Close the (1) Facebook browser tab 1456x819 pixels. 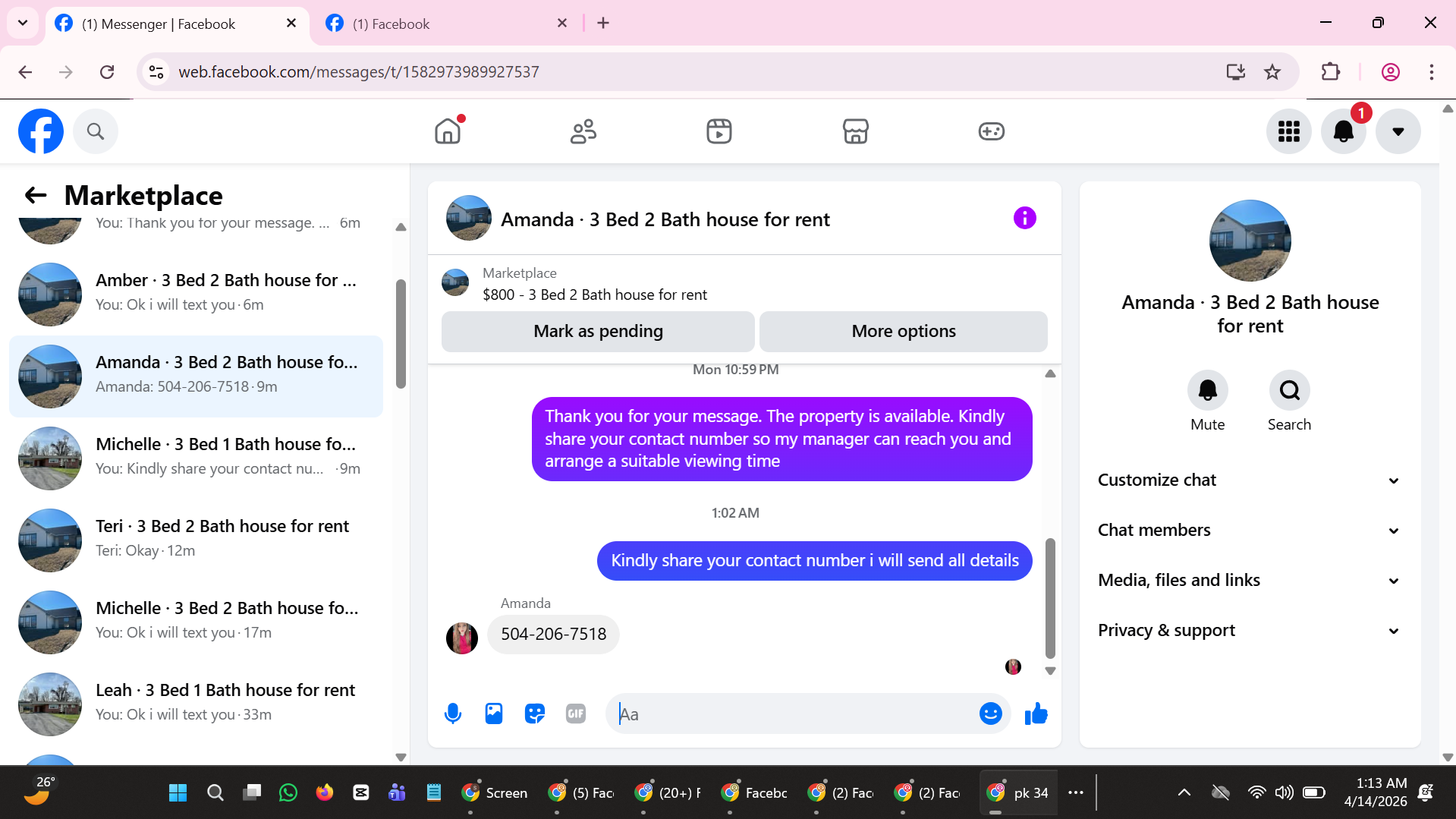562,24
